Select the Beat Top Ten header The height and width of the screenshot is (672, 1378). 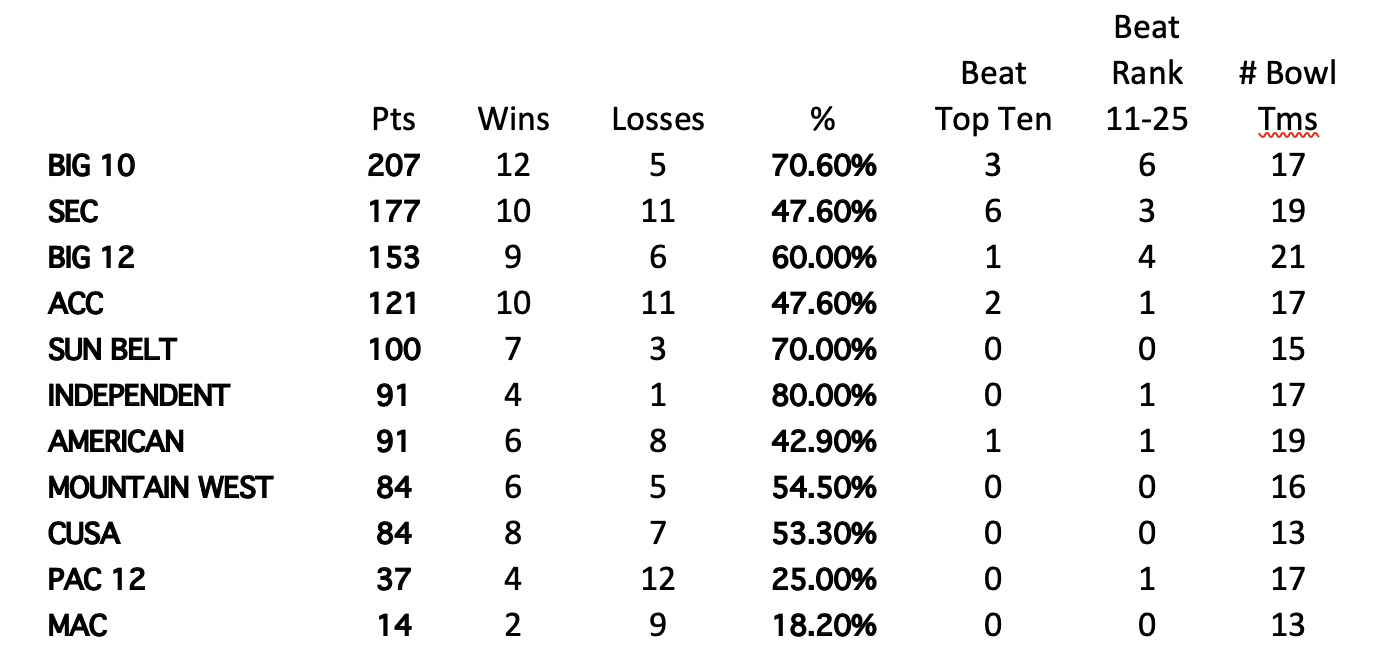[x=993, y=97]
